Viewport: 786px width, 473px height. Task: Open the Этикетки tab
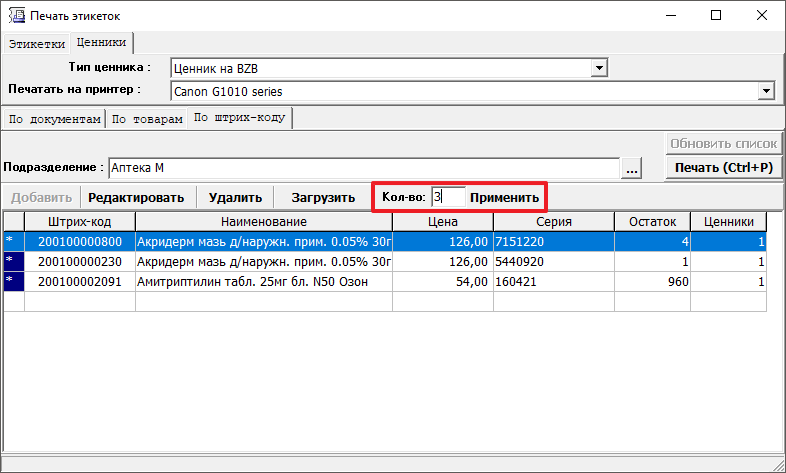click(36, 44)
